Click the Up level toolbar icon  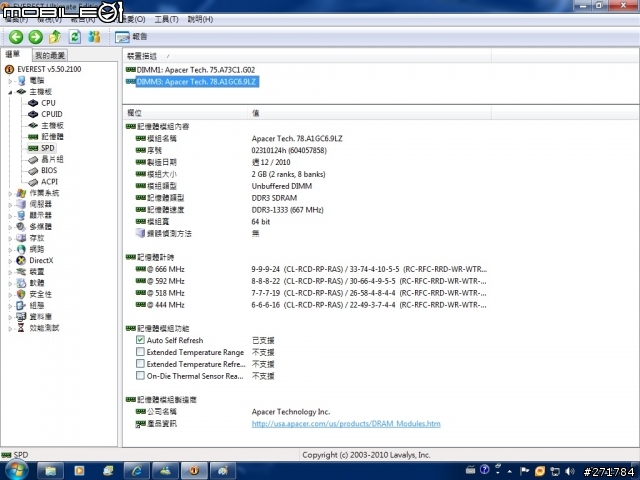[x=55, y=37]
